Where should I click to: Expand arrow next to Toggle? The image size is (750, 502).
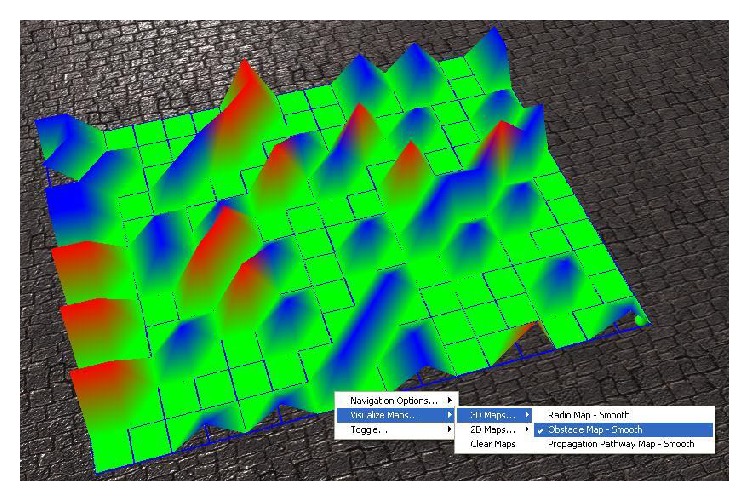point(450,429)
